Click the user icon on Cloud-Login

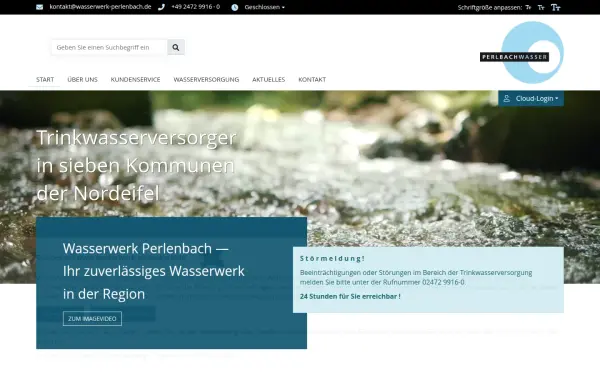coord(507,99)
